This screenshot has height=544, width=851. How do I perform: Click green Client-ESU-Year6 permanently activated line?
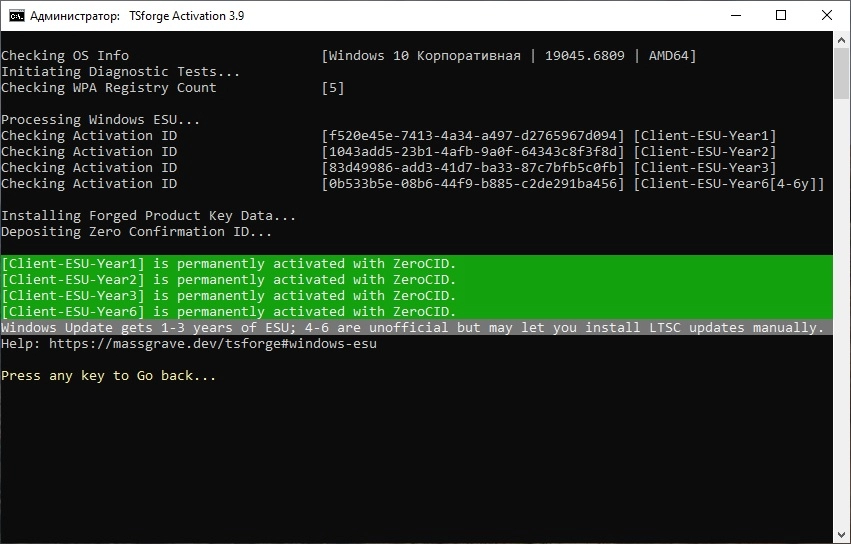point(417,312)
